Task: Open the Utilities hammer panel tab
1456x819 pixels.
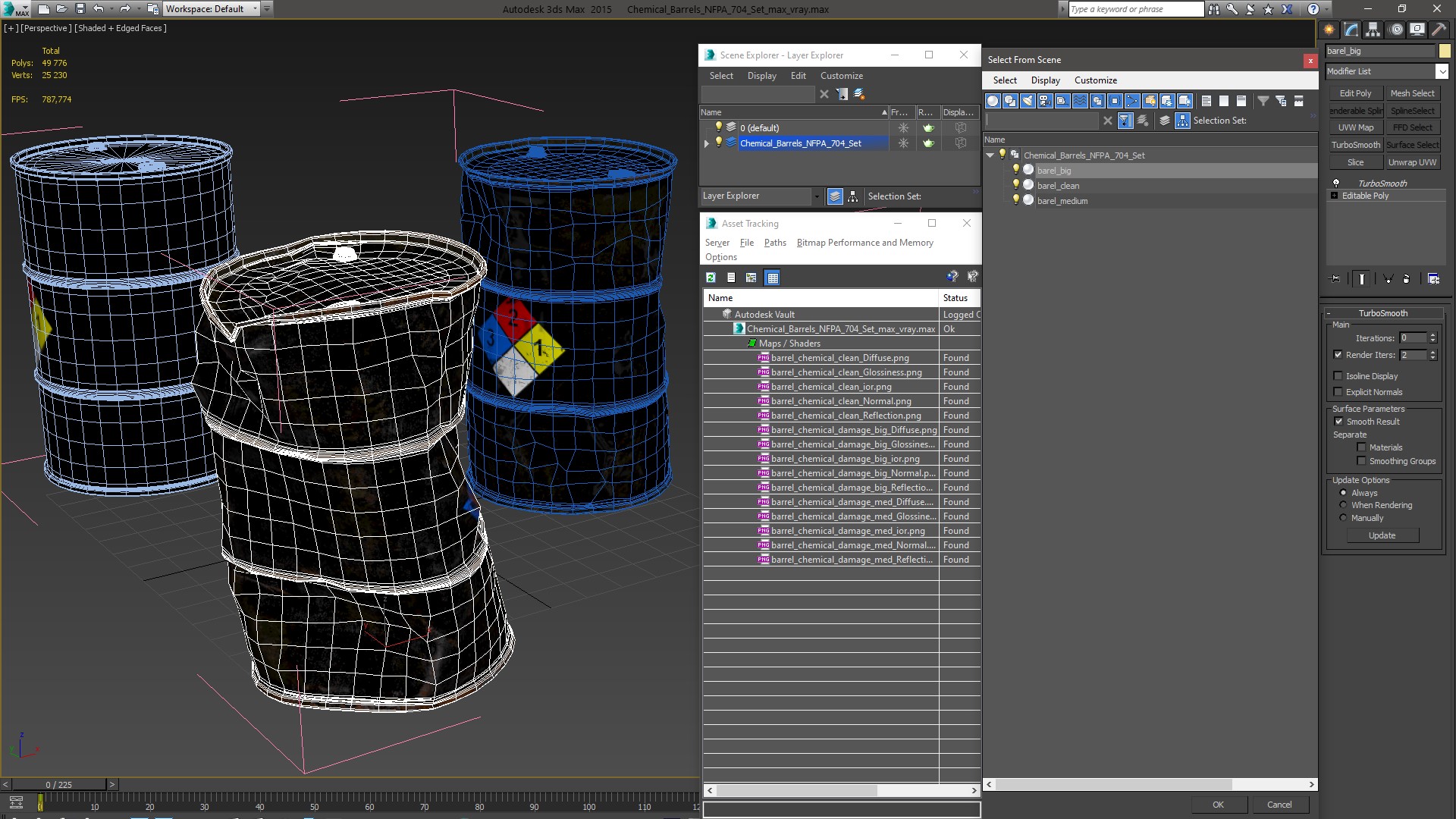Action: [1439, 30]
